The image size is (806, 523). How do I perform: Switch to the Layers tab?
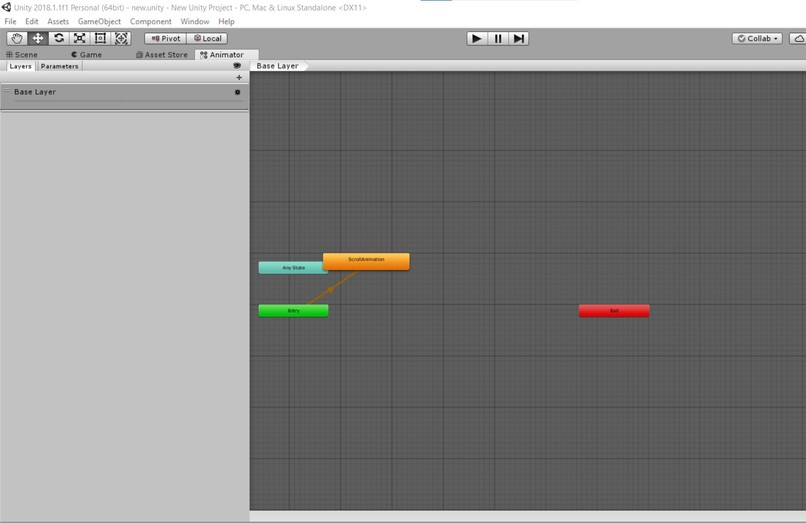click(x=21, y=66)
